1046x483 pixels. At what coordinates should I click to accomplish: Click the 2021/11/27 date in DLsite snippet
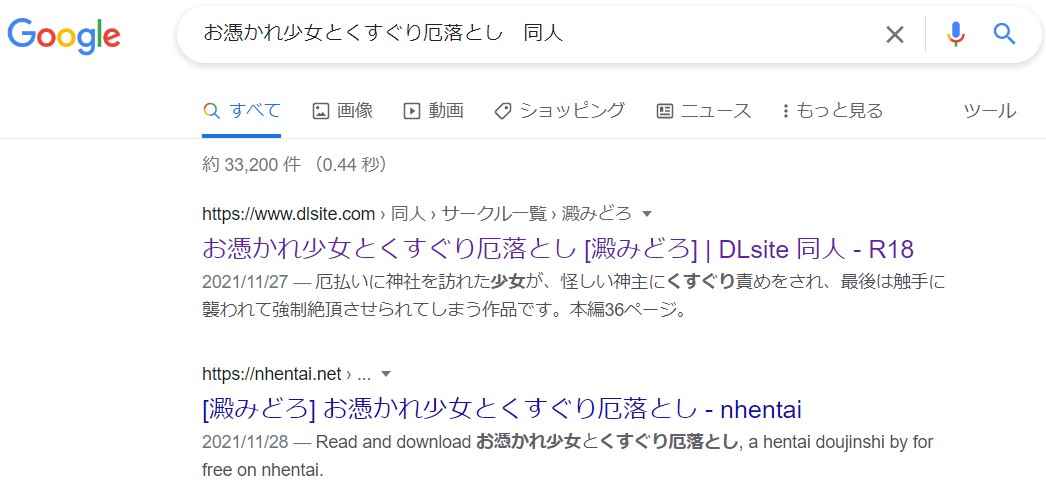245,282
